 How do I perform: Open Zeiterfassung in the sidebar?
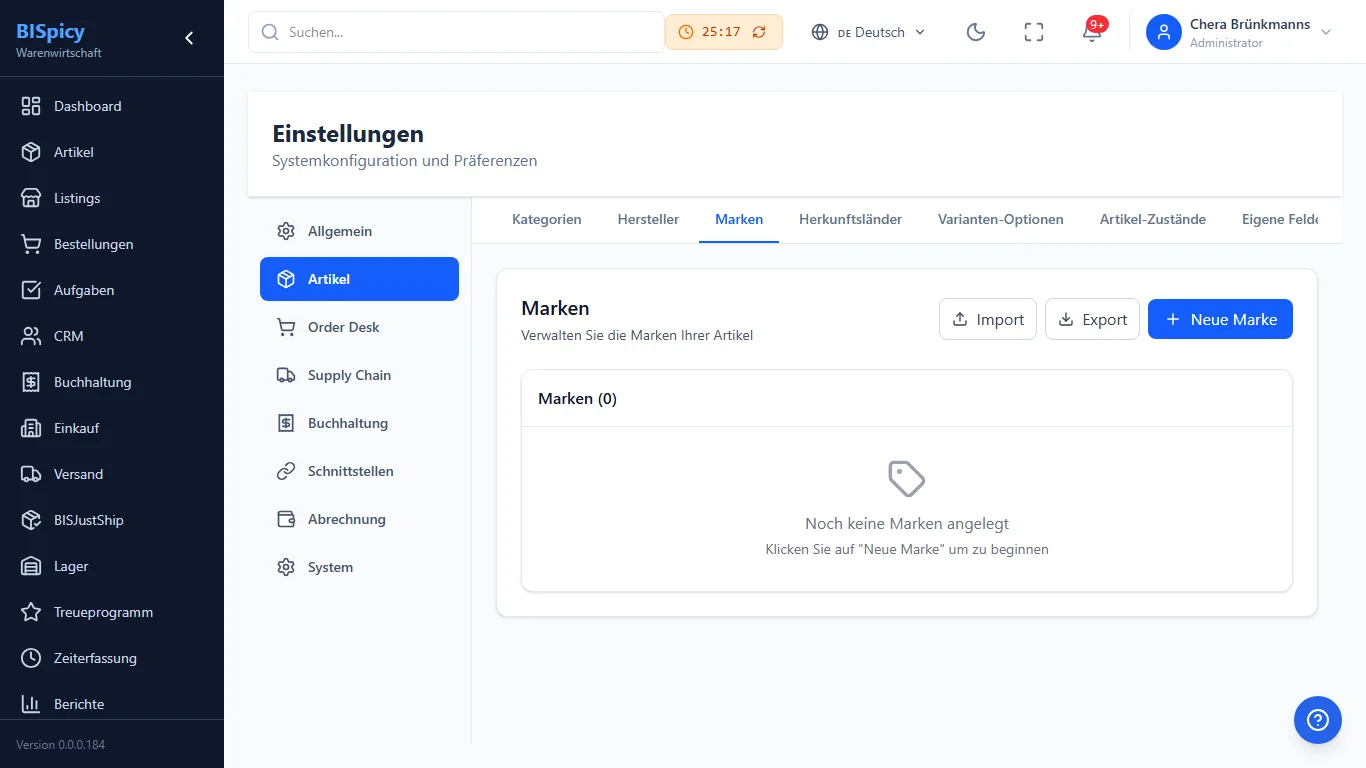pos(112,658)
